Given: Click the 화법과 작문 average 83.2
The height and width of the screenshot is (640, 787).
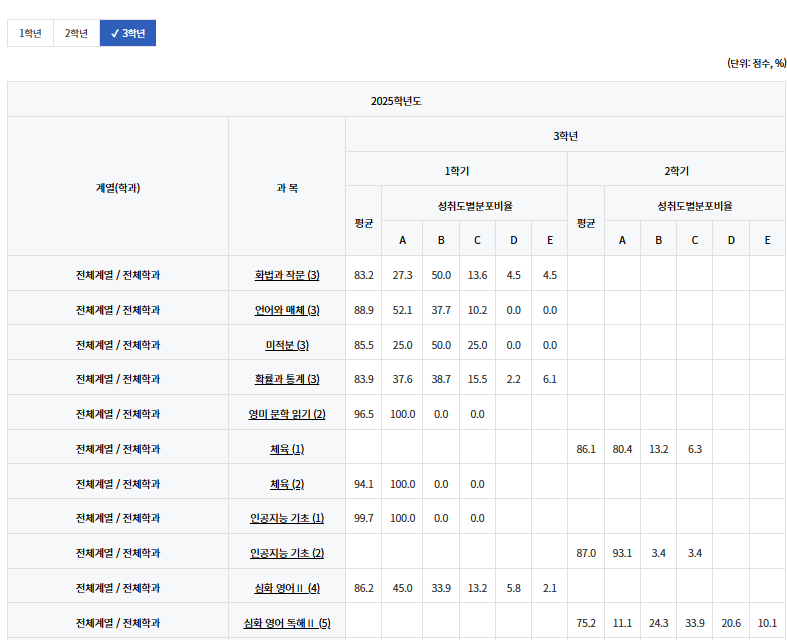Looking at the screenshot, I should point(363,276).
